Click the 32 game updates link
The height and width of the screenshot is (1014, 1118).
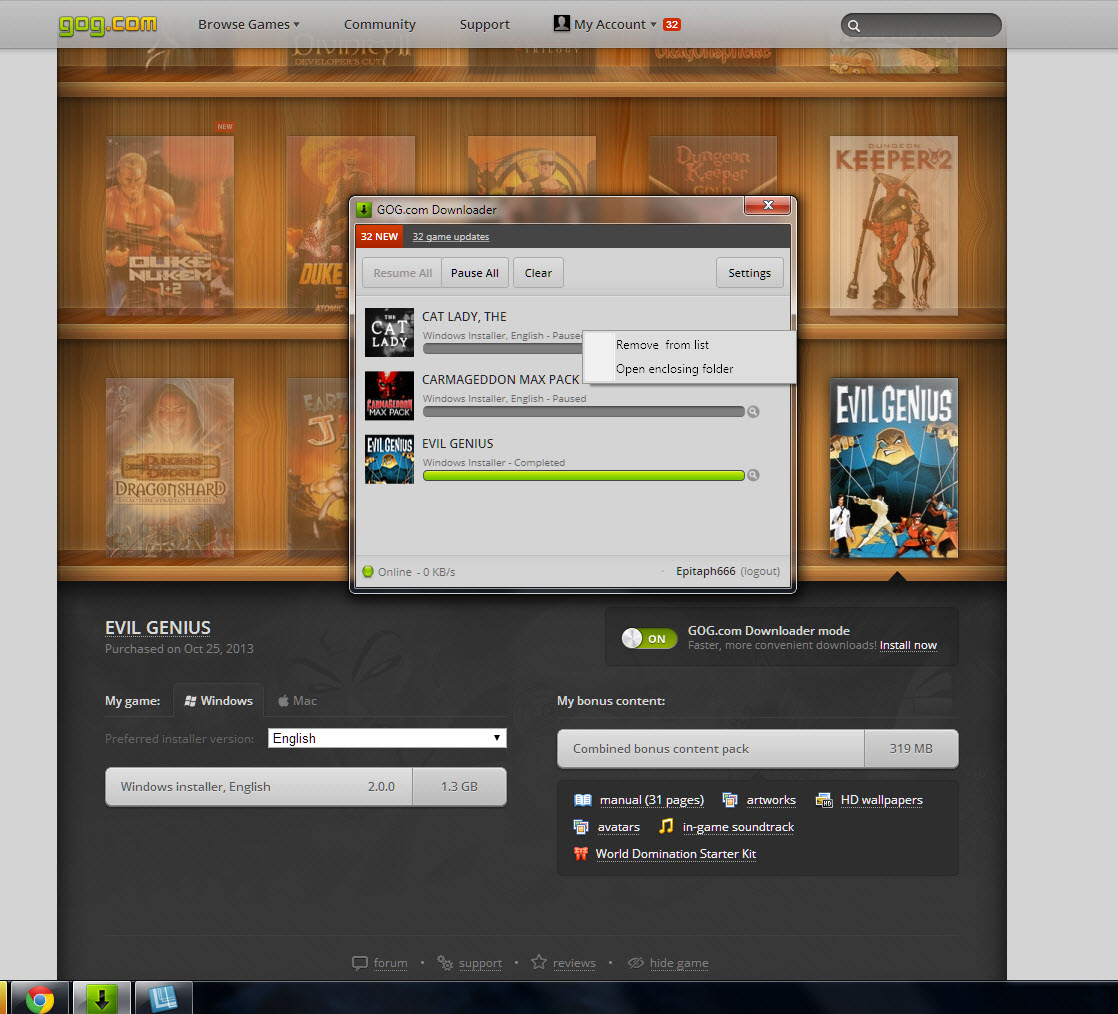click(451, 237)
